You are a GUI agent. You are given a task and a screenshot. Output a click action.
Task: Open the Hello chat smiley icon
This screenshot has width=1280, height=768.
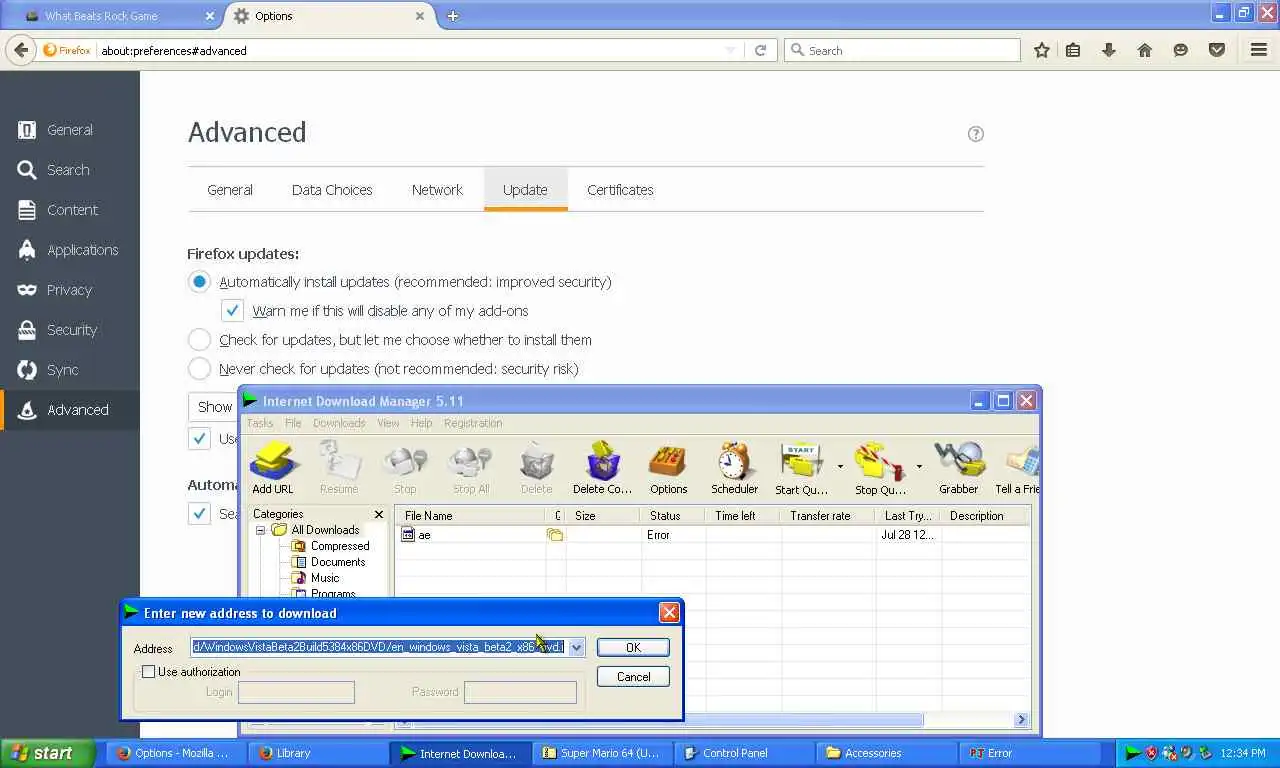[1181, 50]
